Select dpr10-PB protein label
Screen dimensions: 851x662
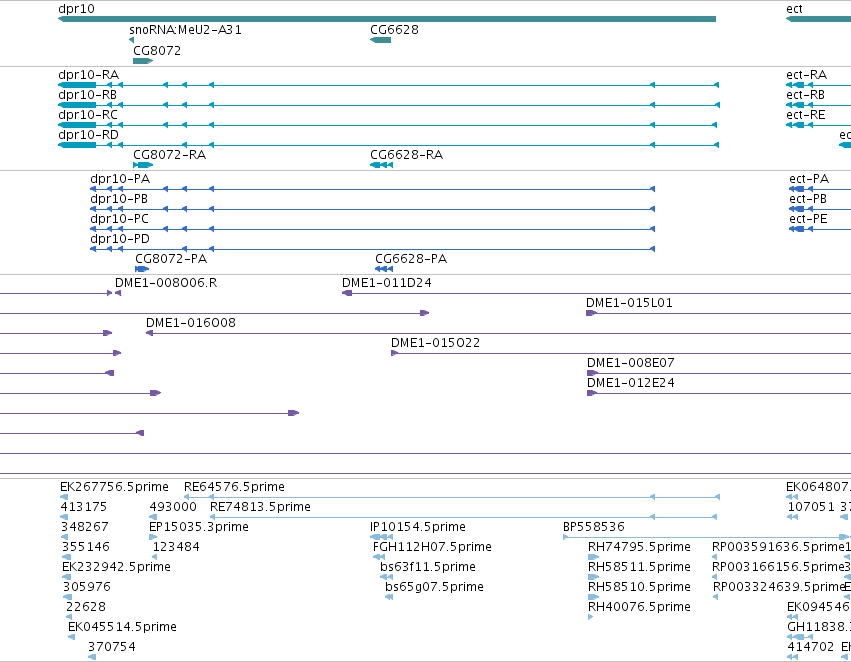pos(119,199)
